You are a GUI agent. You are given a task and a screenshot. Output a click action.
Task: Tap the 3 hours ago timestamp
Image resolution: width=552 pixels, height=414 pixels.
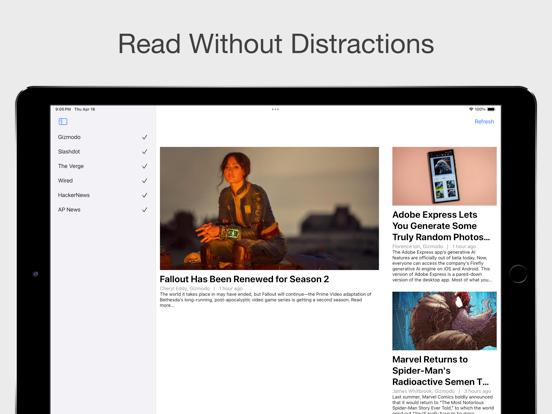pyautogui.click(x=477, y=391)
